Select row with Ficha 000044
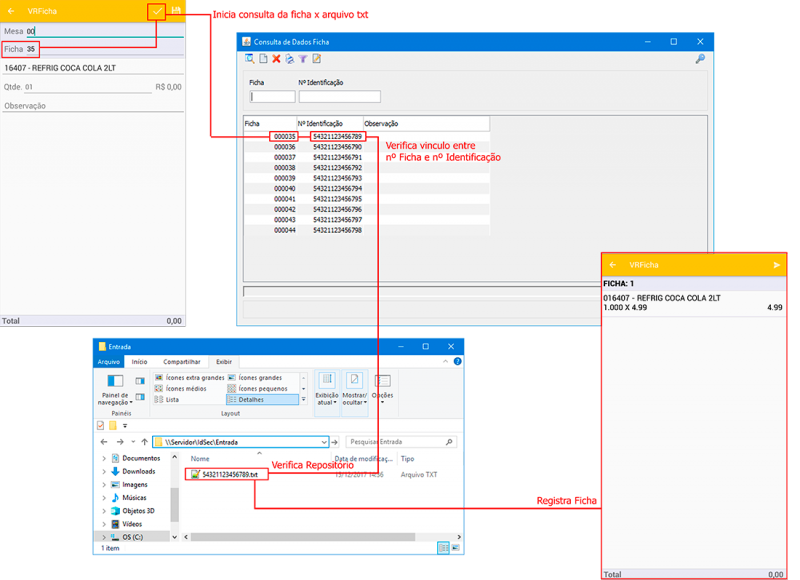 366,231
